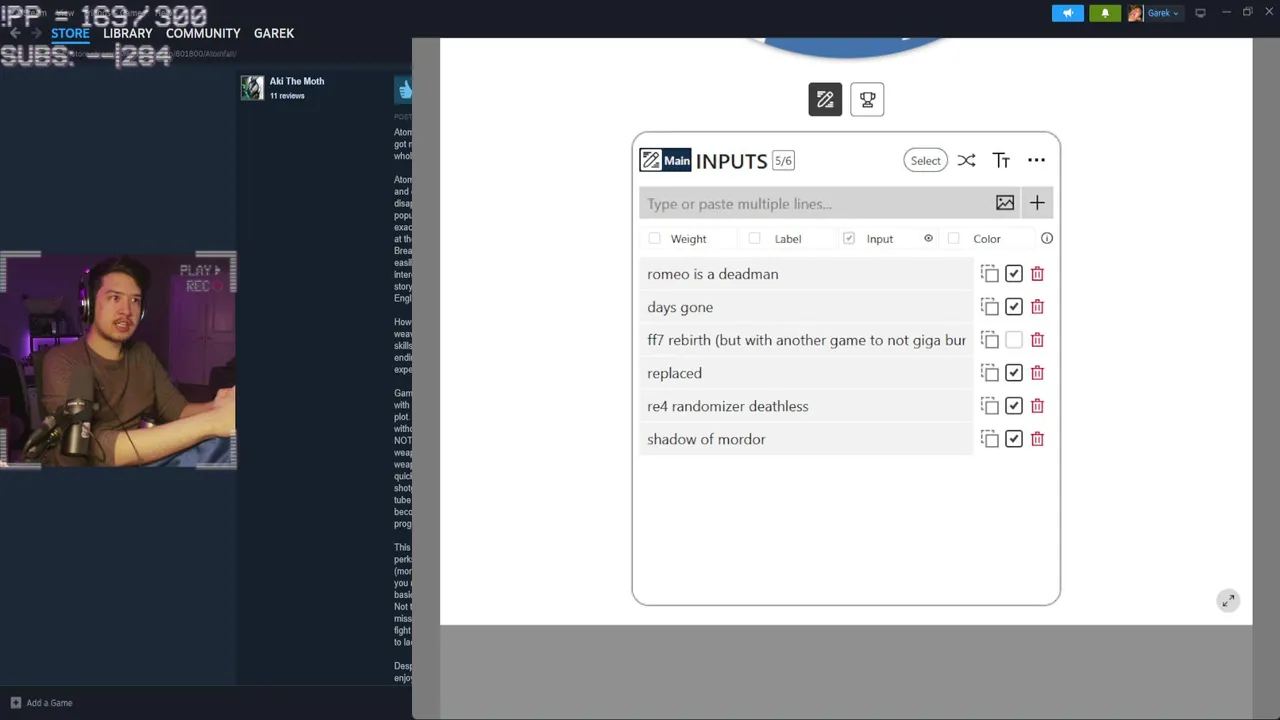Delete the 'days gone' entry
Screen dimensions: 1280x720
tap(1037, 307)
